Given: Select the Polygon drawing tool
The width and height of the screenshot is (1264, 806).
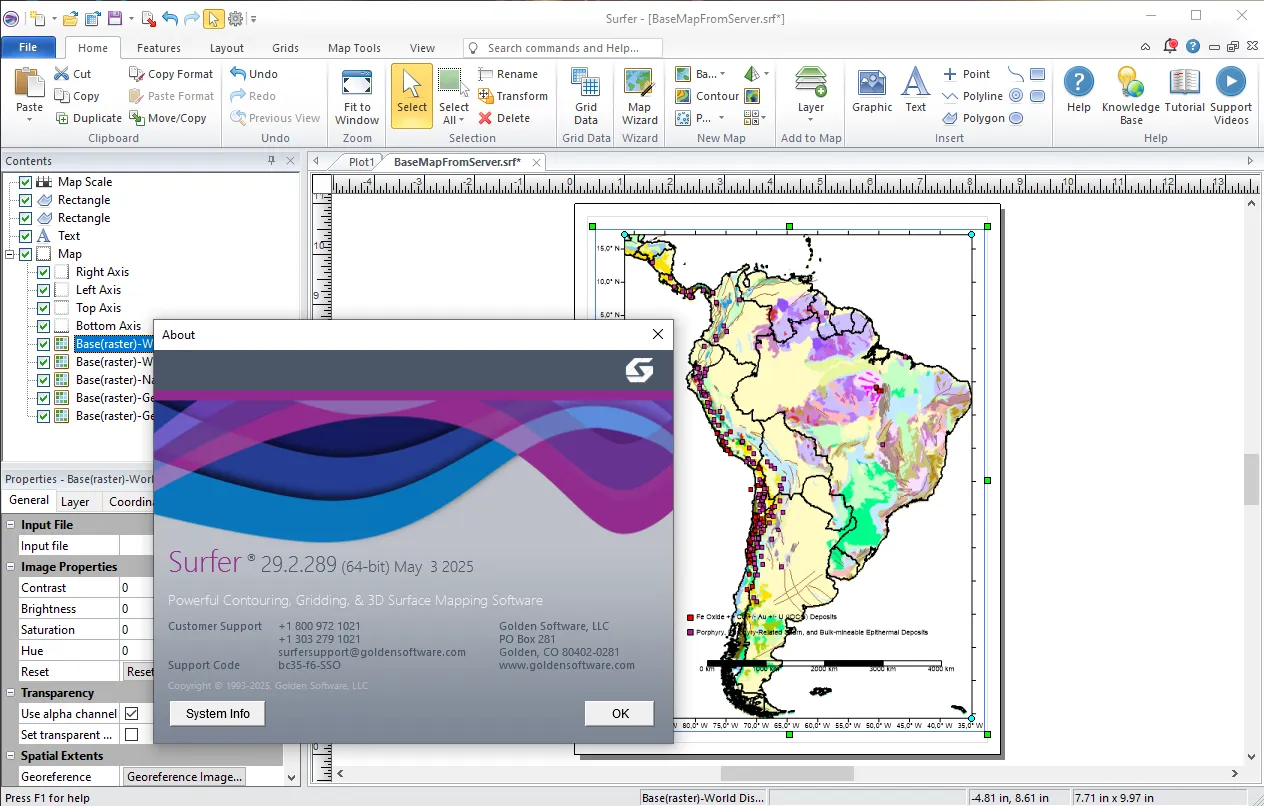Looking at the screenshot, I should (972, 118).
